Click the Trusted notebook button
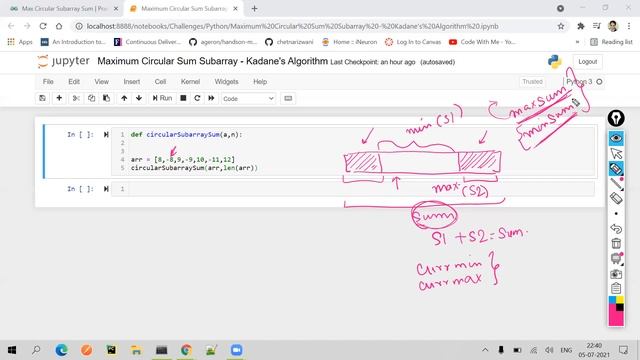The height and width of the screenshot is (360, 640). pyautogui.click(x=532, y=82)
